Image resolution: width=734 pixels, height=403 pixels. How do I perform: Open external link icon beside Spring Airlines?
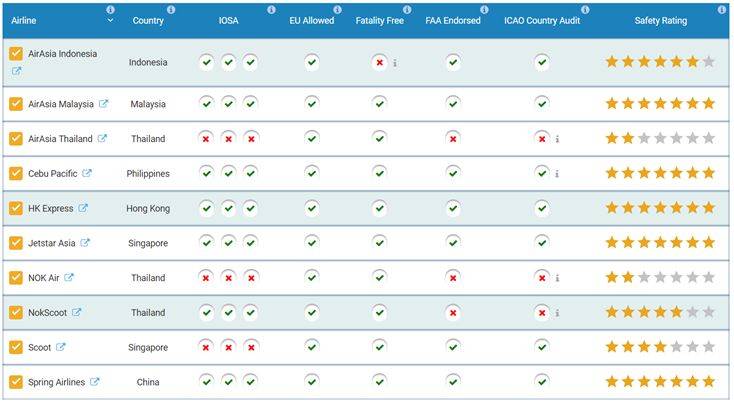tap(95, 382)
